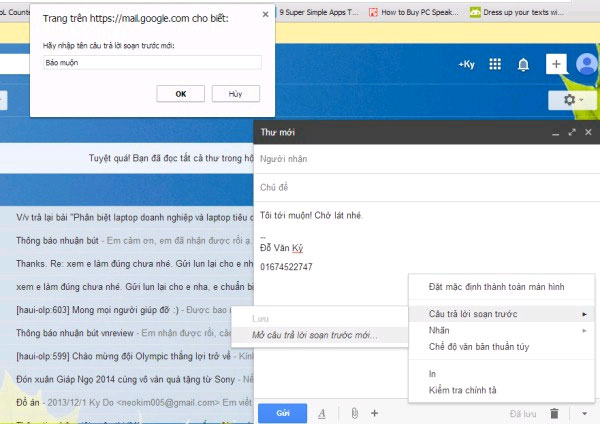Open email 'Đồ án - 2013/12/1 Ky Do'
Viewport: 600px width, 424px height.
pyautogui.click(x=127, y=403)
